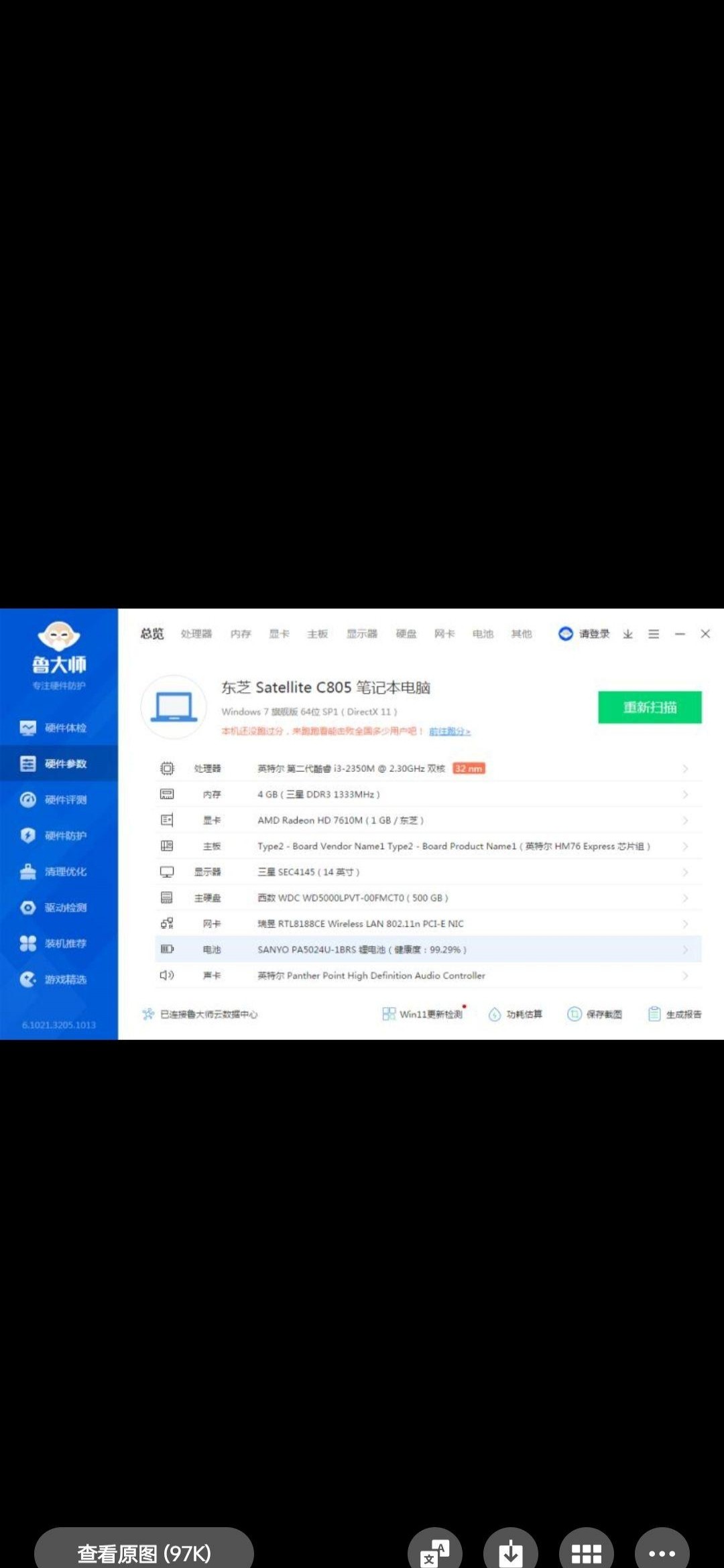
Task: Click the 主硬盘 disk icon
Action: coord(167,898)
